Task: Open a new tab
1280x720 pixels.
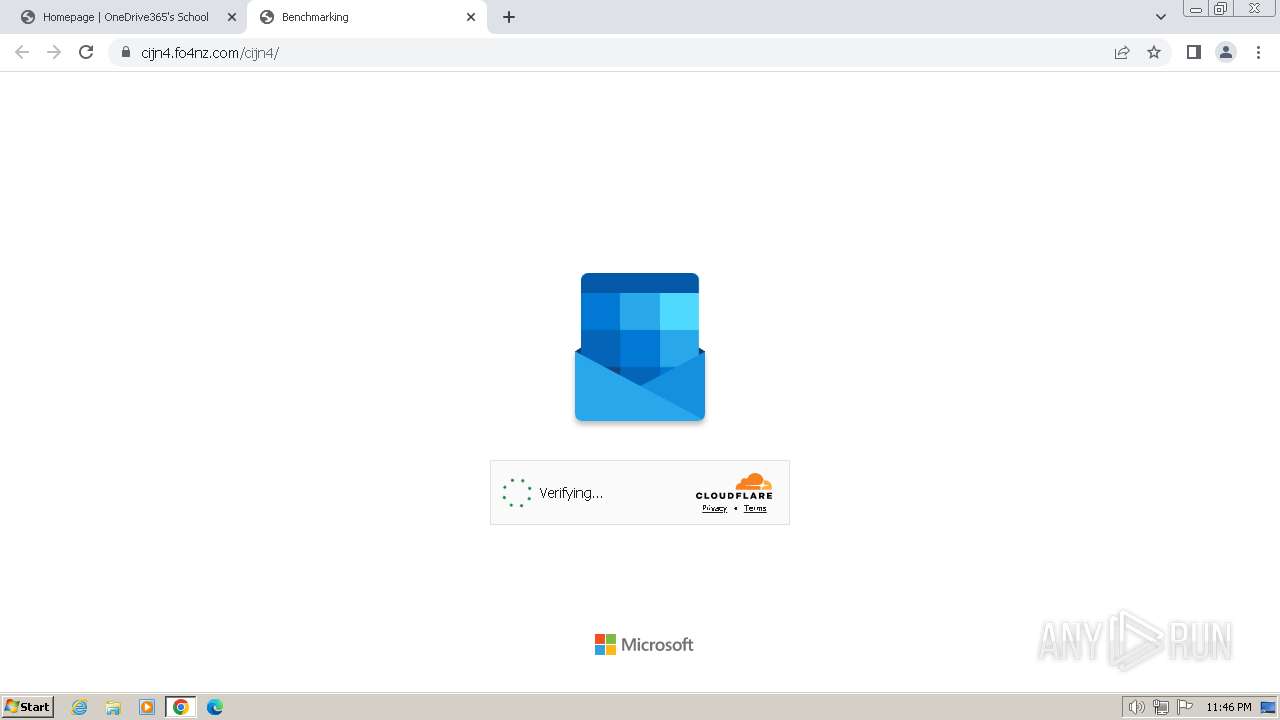Action: (x=509, y=17)
